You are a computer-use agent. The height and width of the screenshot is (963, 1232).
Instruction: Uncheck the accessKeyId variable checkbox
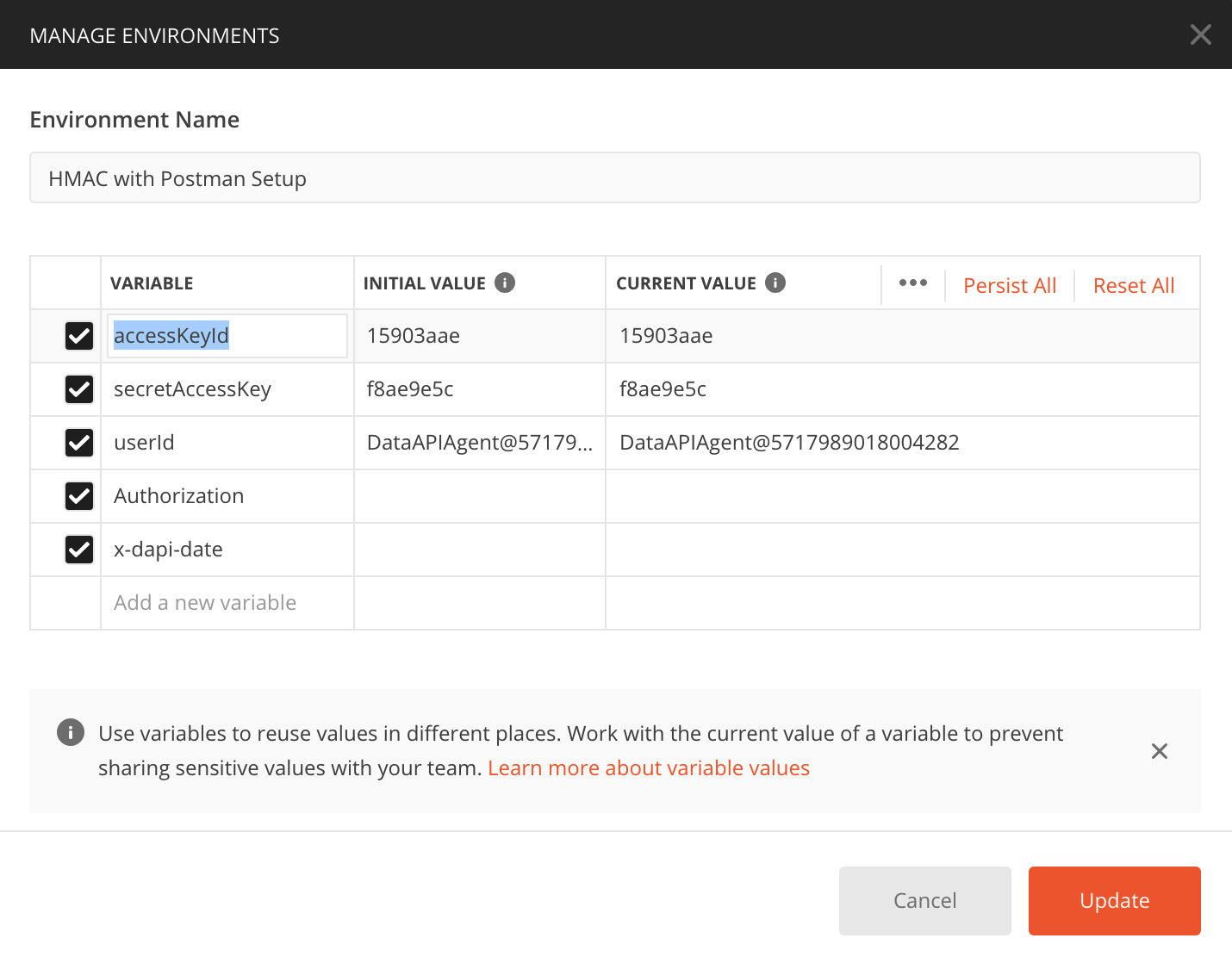(78, 336)
